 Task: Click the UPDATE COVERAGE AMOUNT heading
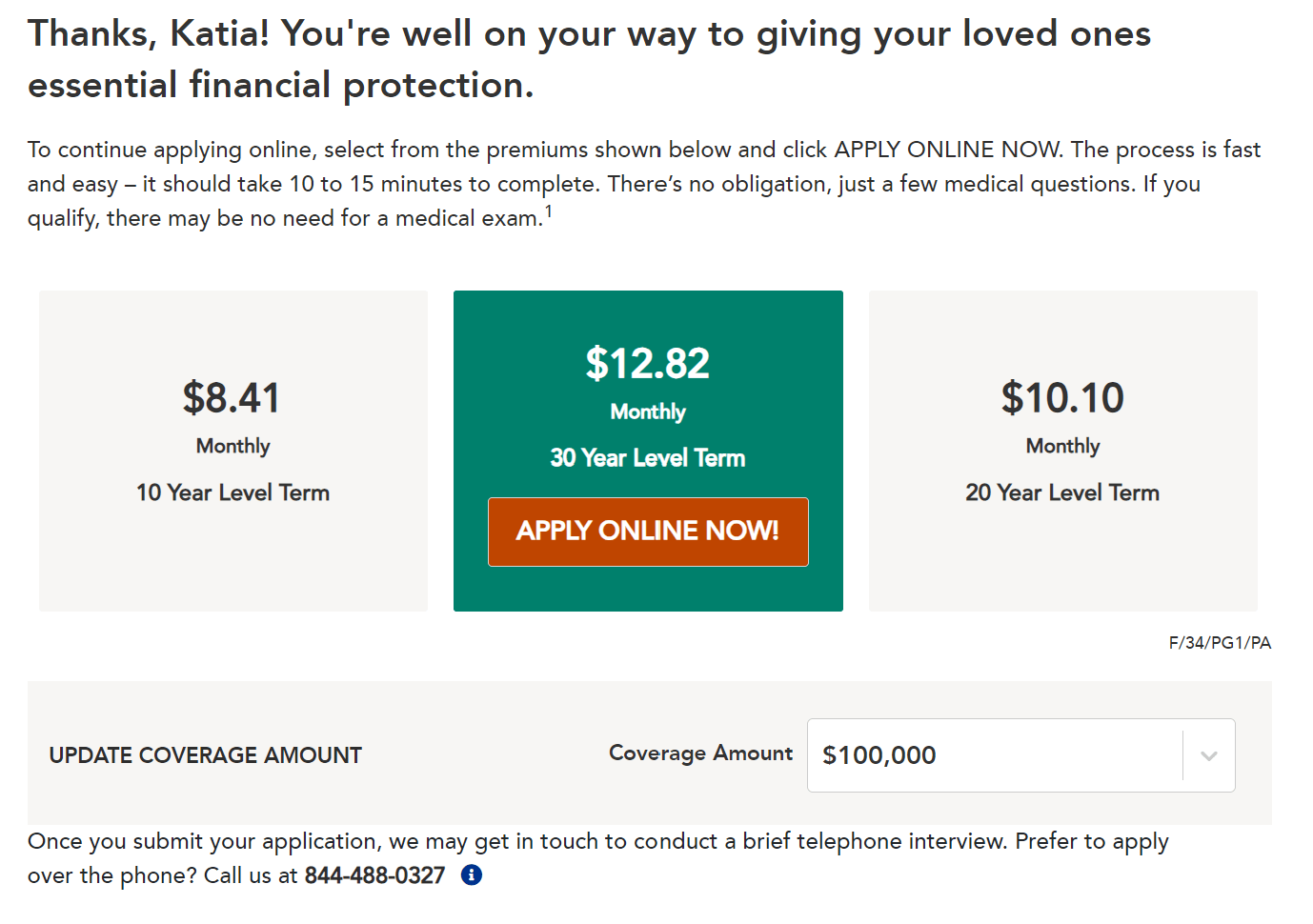[206, 755]
